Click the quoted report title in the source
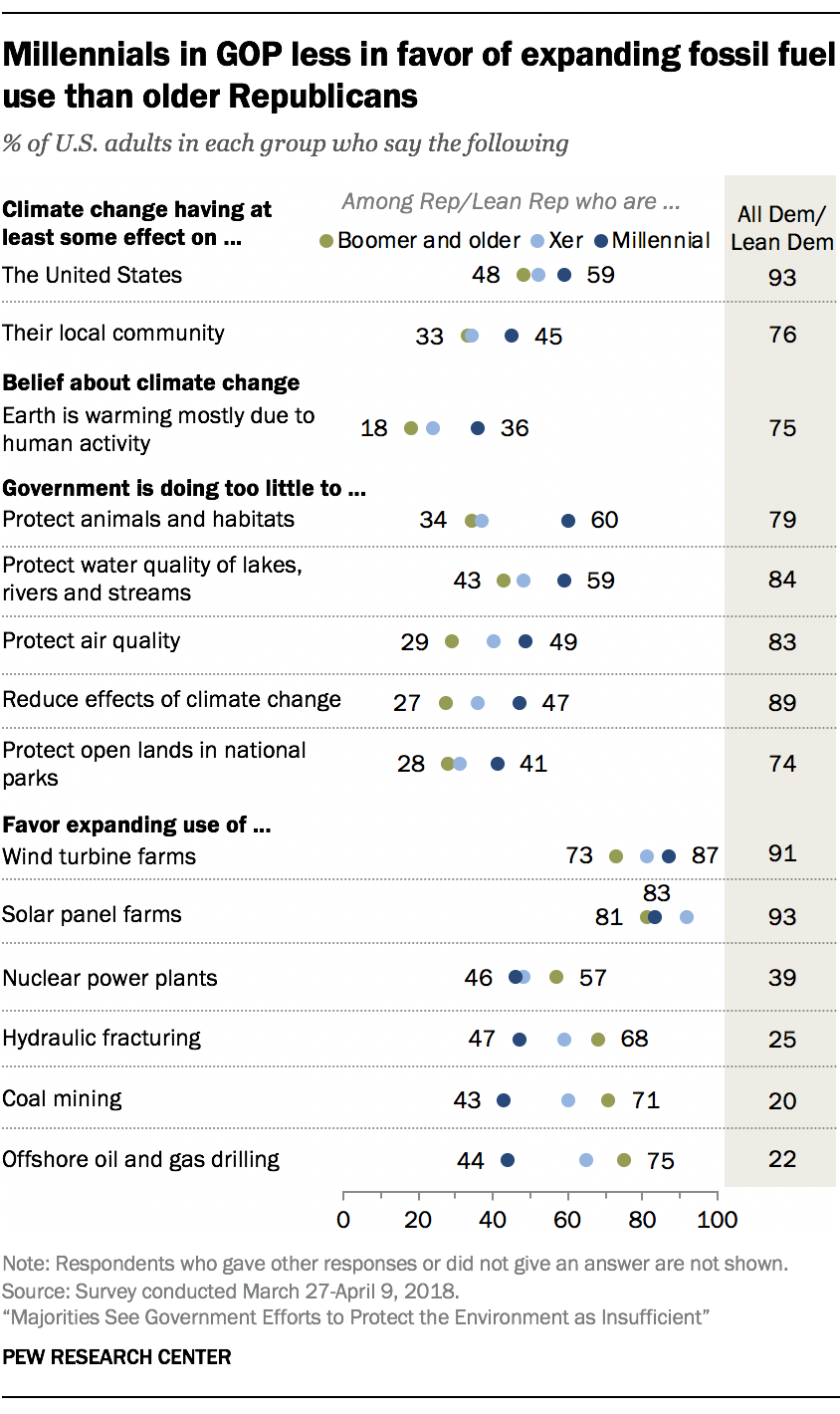The image size is (840, 1414). tap(355, 1318)
